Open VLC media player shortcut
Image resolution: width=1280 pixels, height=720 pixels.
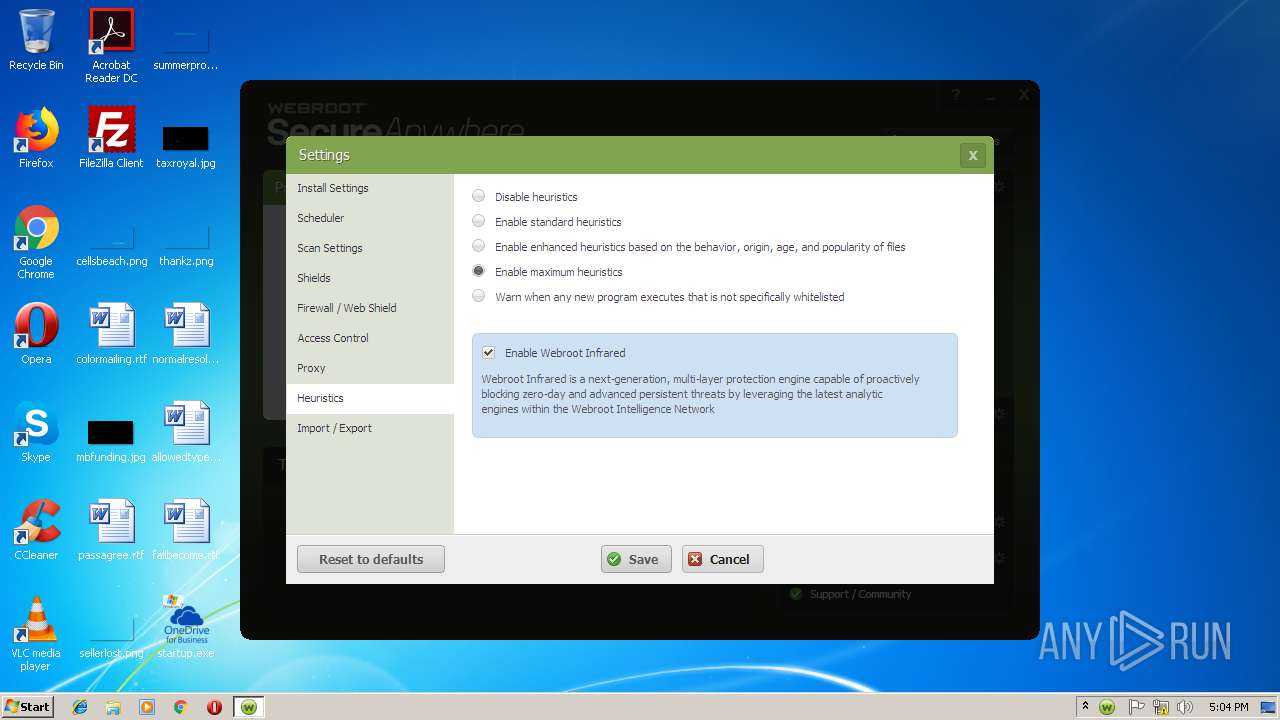pyautogui.click(x=36, y=635)
